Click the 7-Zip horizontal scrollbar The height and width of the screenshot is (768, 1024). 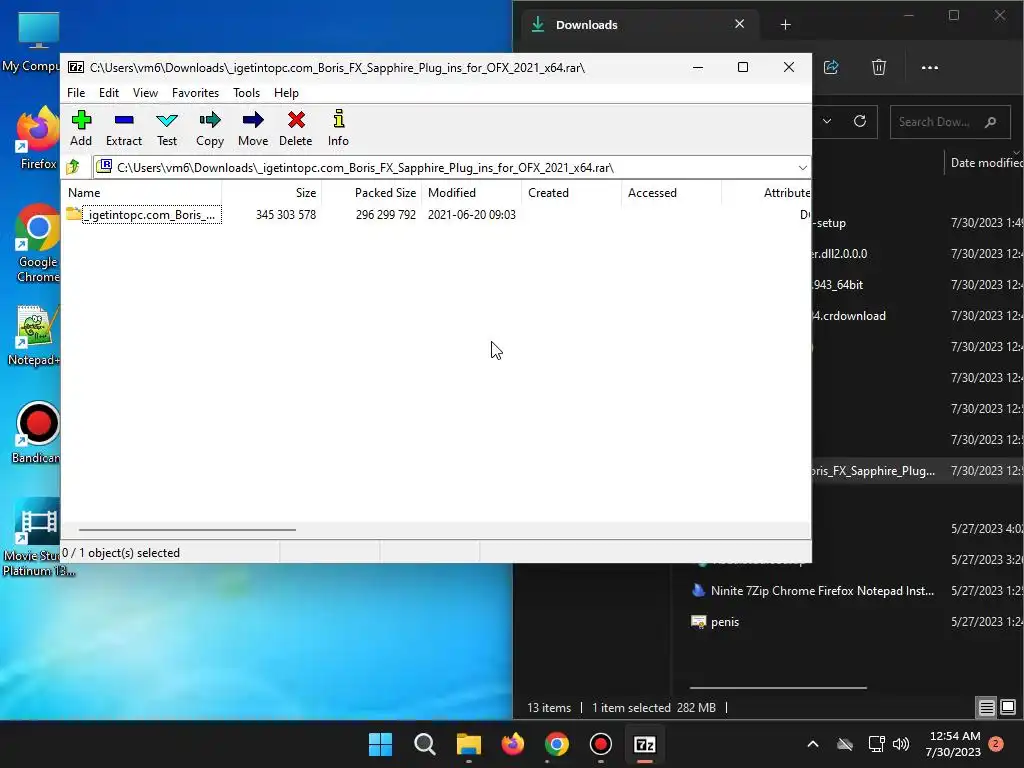coord(187,530)
